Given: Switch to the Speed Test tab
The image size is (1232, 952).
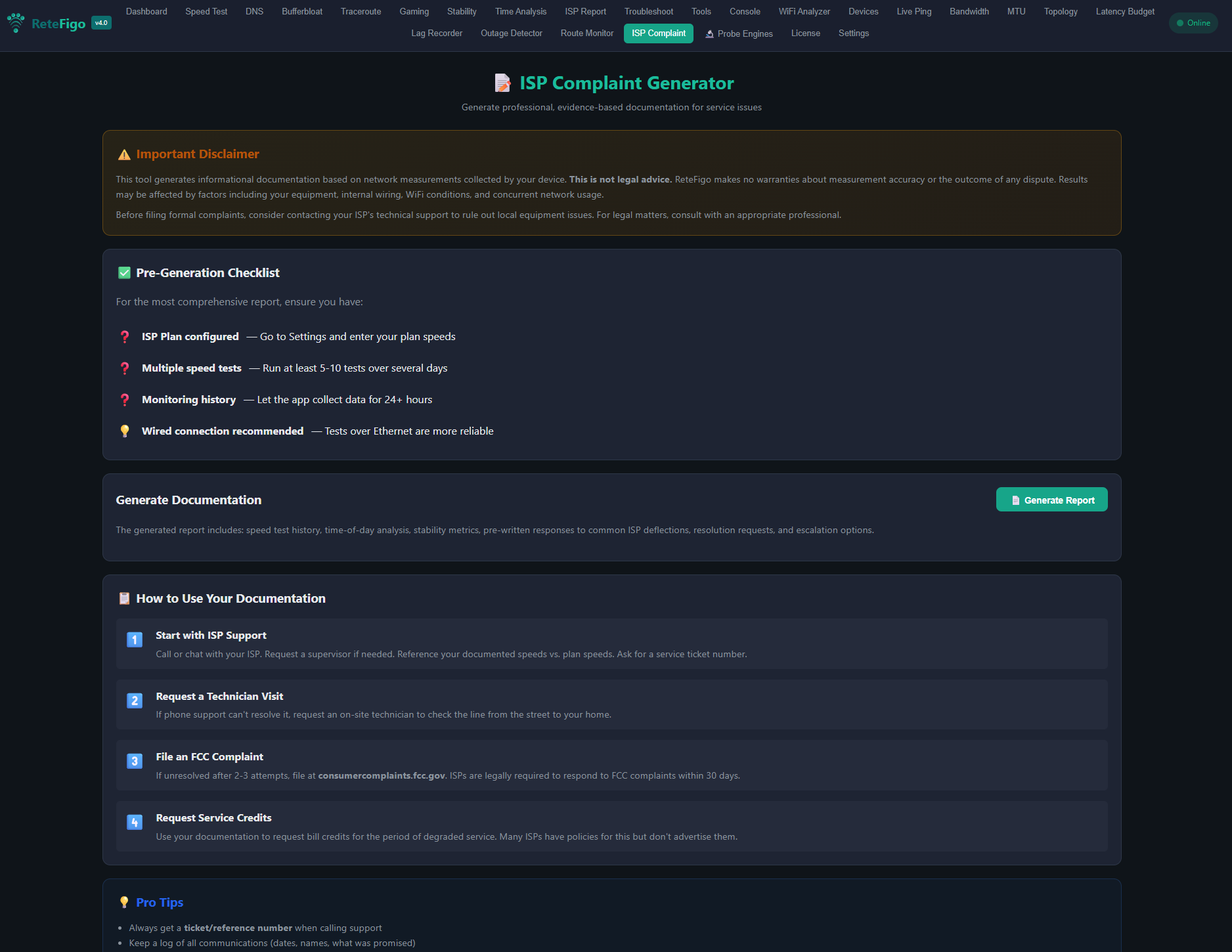Looking at the screenshot, I should [x=206, y=12].
